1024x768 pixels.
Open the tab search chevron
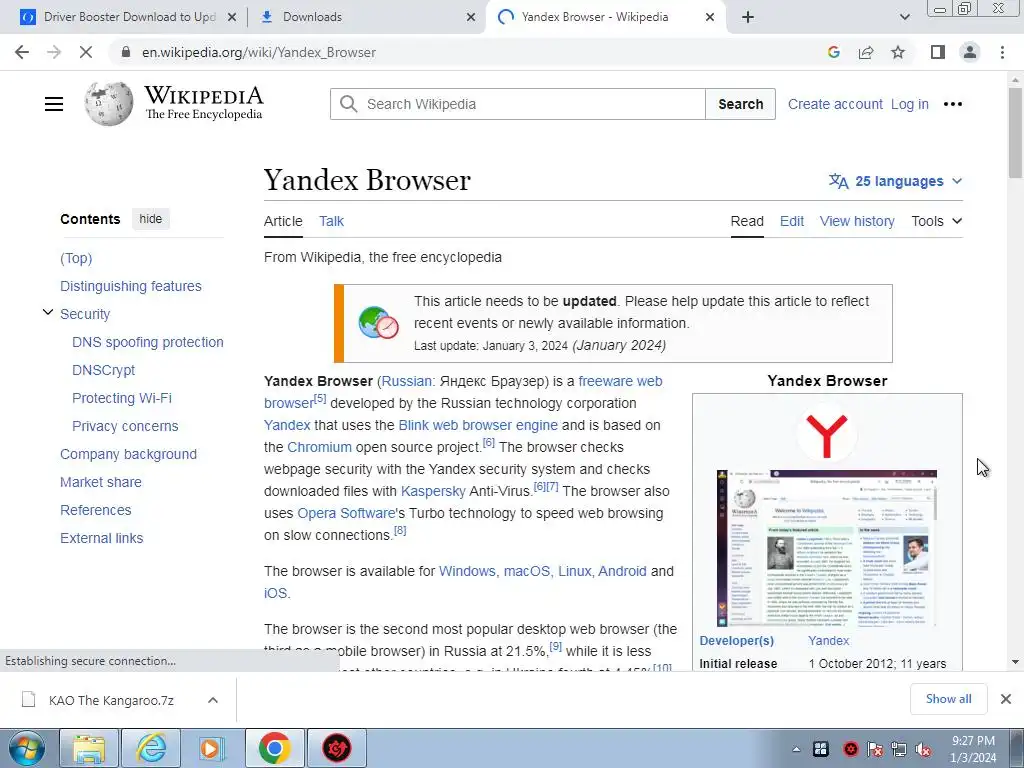click(x=904, y=17)
